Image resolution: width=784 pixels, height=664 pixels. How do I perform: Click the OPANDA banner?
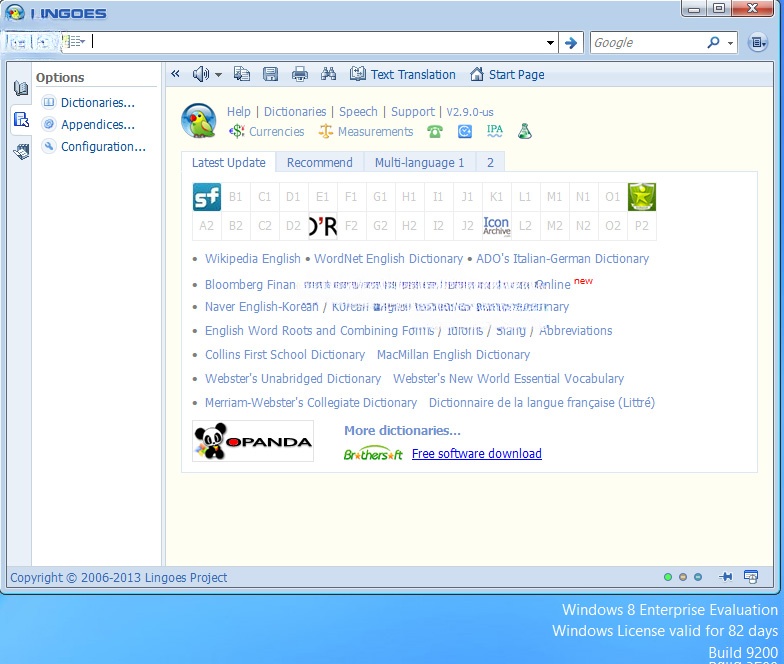(x=253, y=441)
